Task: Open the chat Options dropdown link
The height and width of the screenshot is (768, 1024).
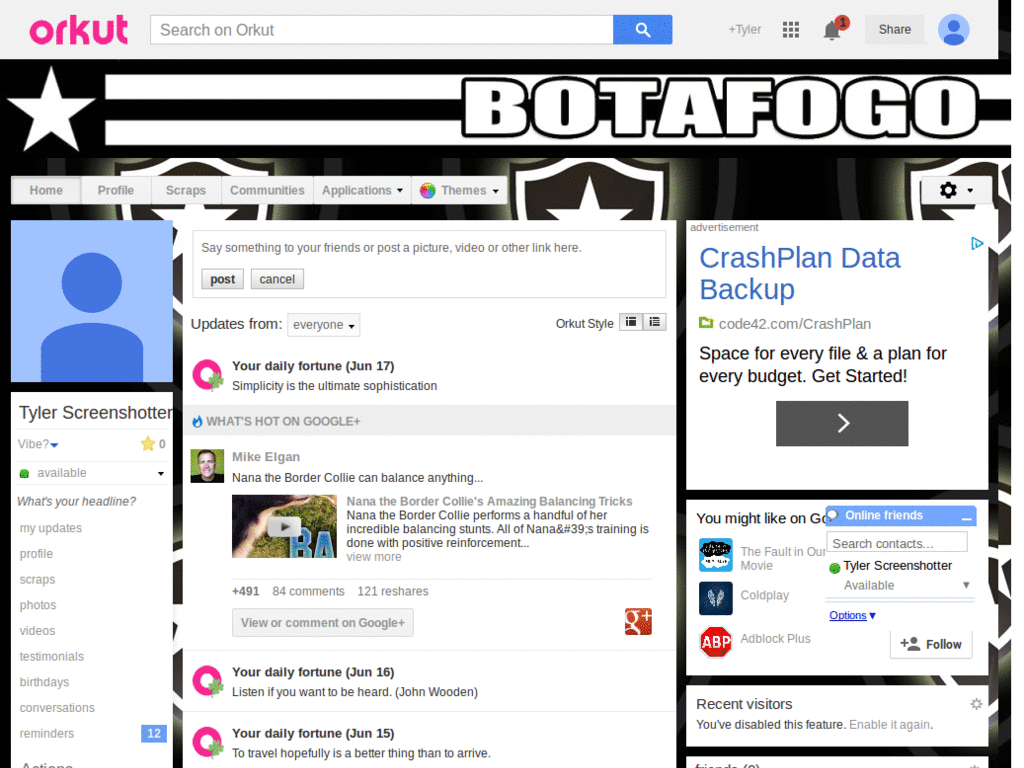Action: point(852,615)
